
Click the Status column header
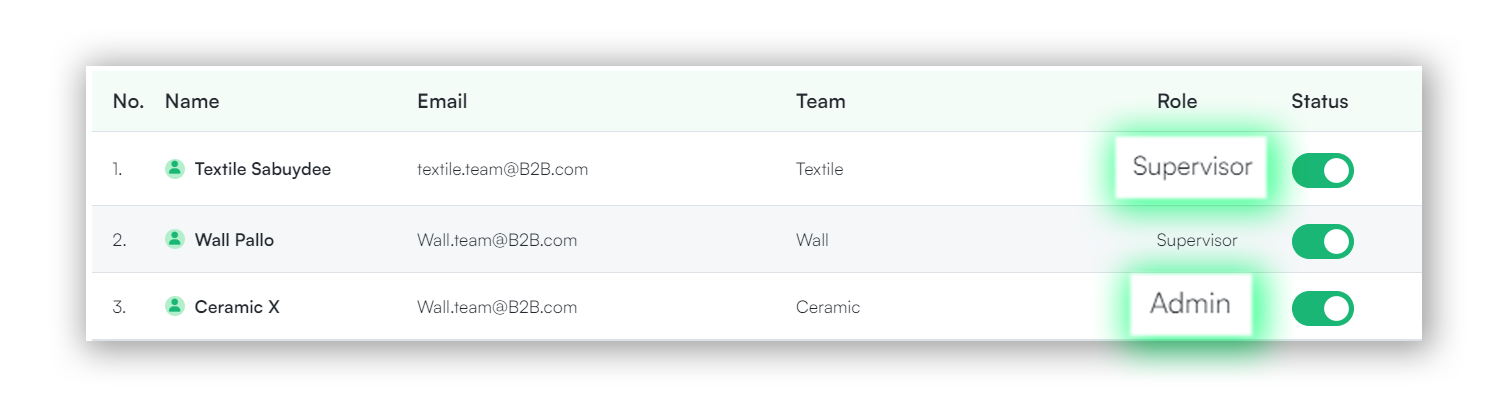[1319, 101]
